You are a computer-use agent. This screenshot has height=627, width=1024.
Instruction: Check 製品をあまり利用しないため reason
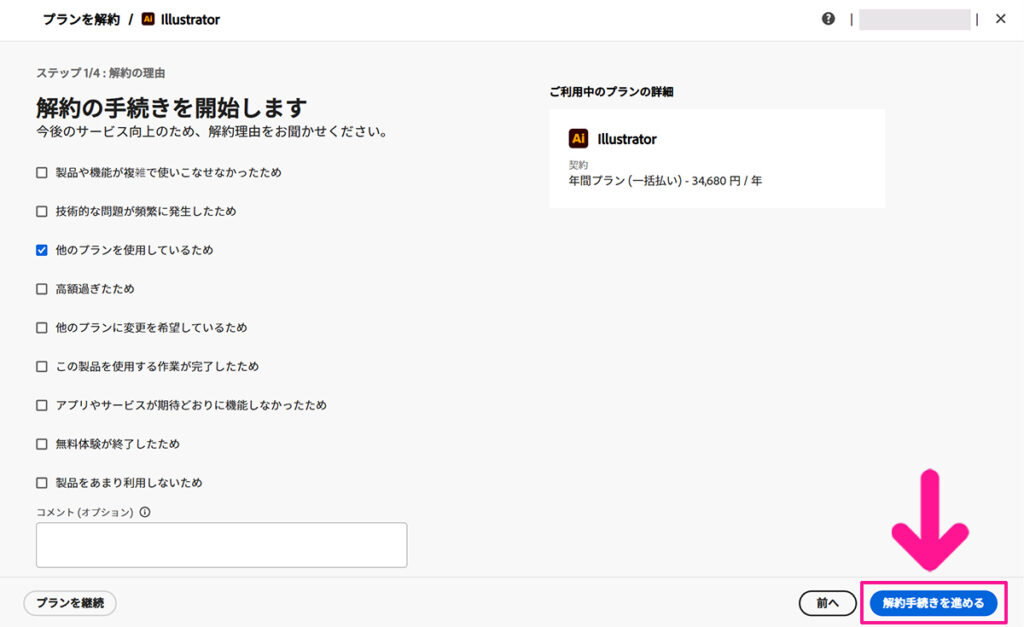click(x=41, y=482)
